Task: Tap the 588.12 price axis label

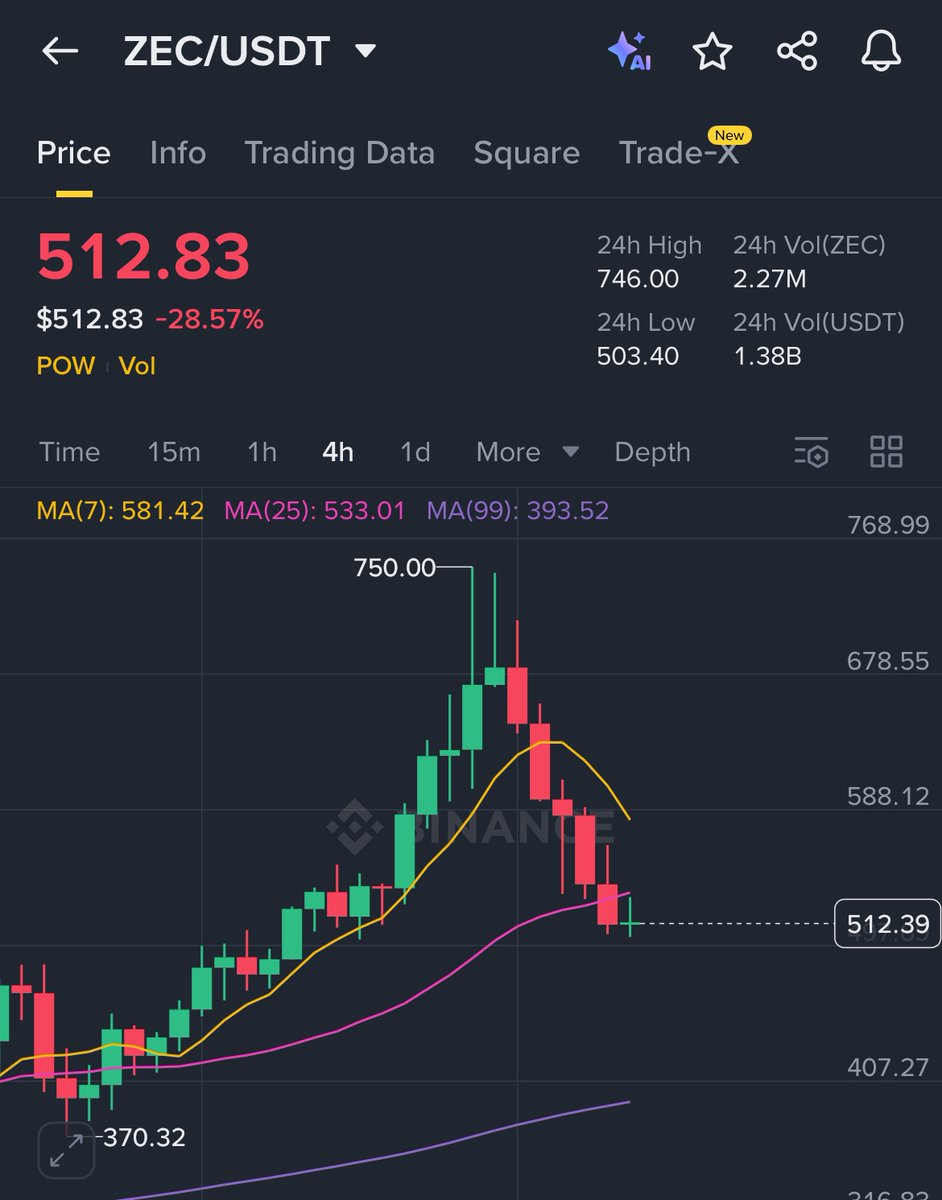Action: (888, 796)
